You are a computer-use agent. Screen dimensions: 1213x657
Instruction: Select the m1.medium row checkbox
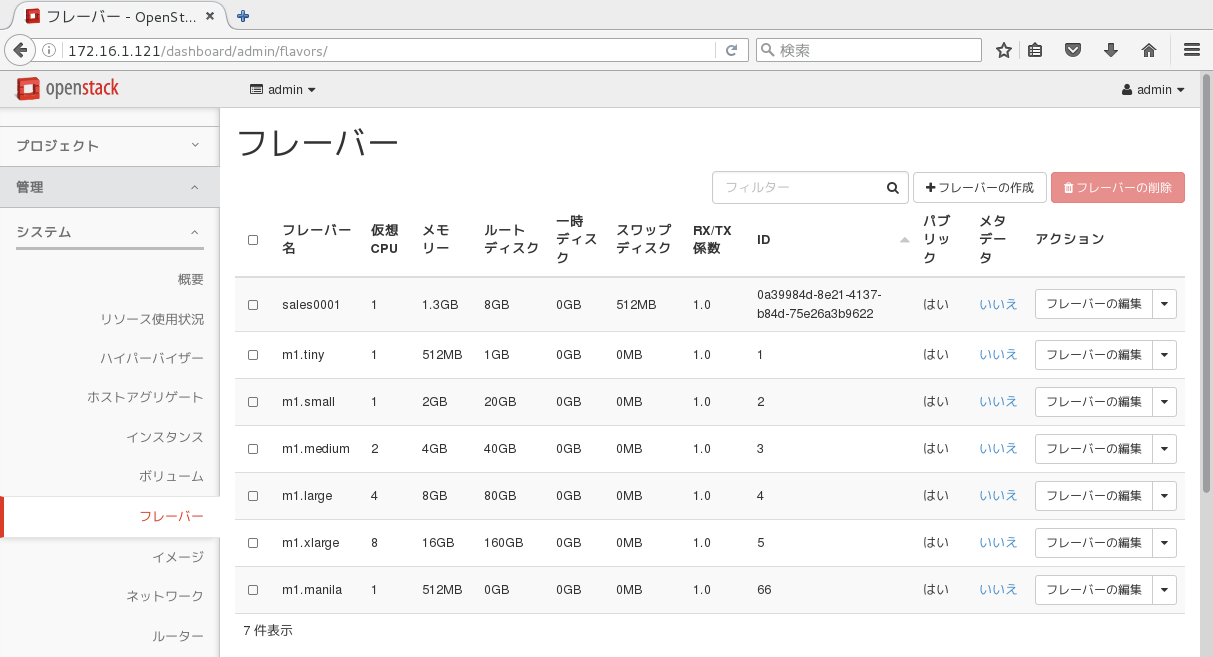pyautogui.click(x=253, y=449)
